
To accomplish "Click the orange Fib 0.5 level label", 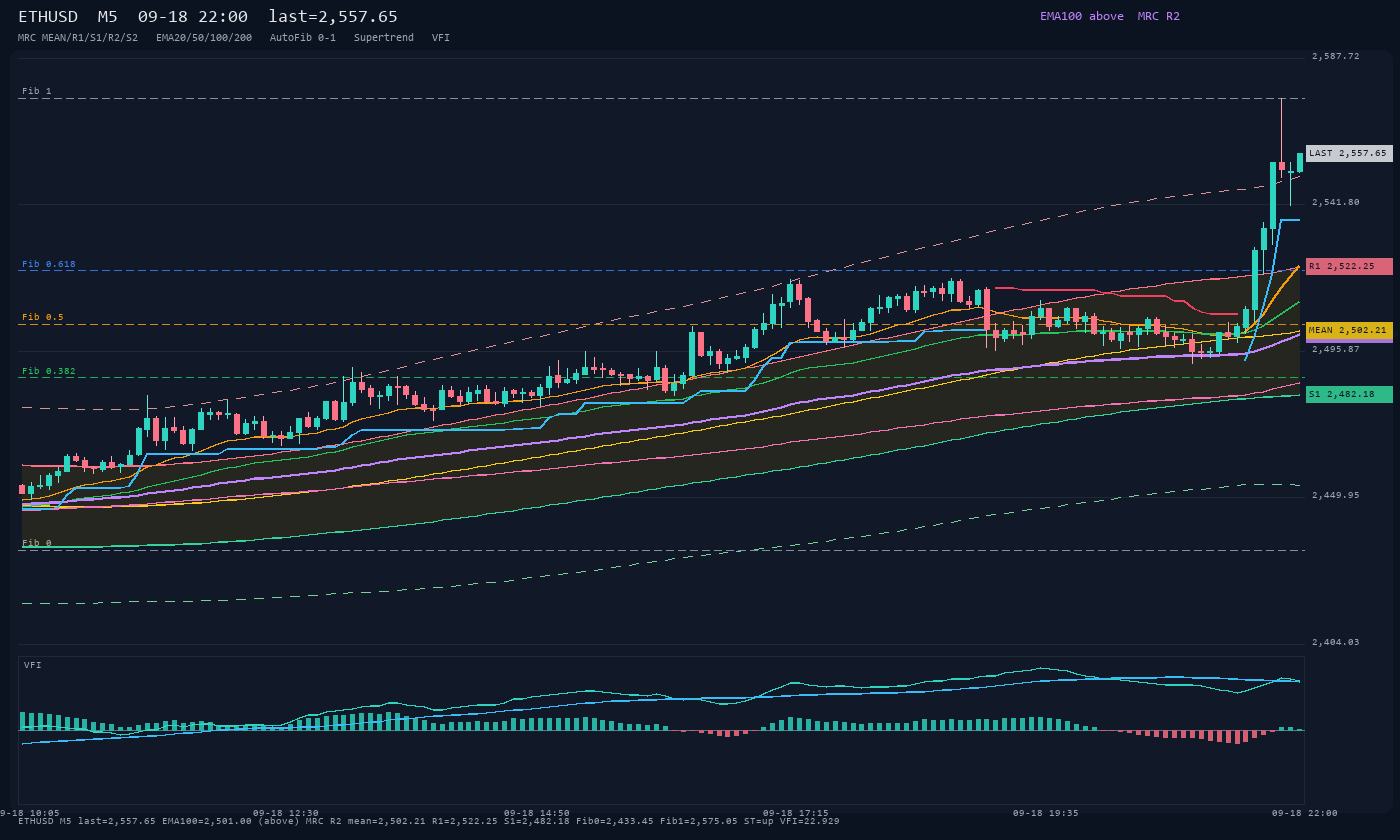I will pos(43,317).
